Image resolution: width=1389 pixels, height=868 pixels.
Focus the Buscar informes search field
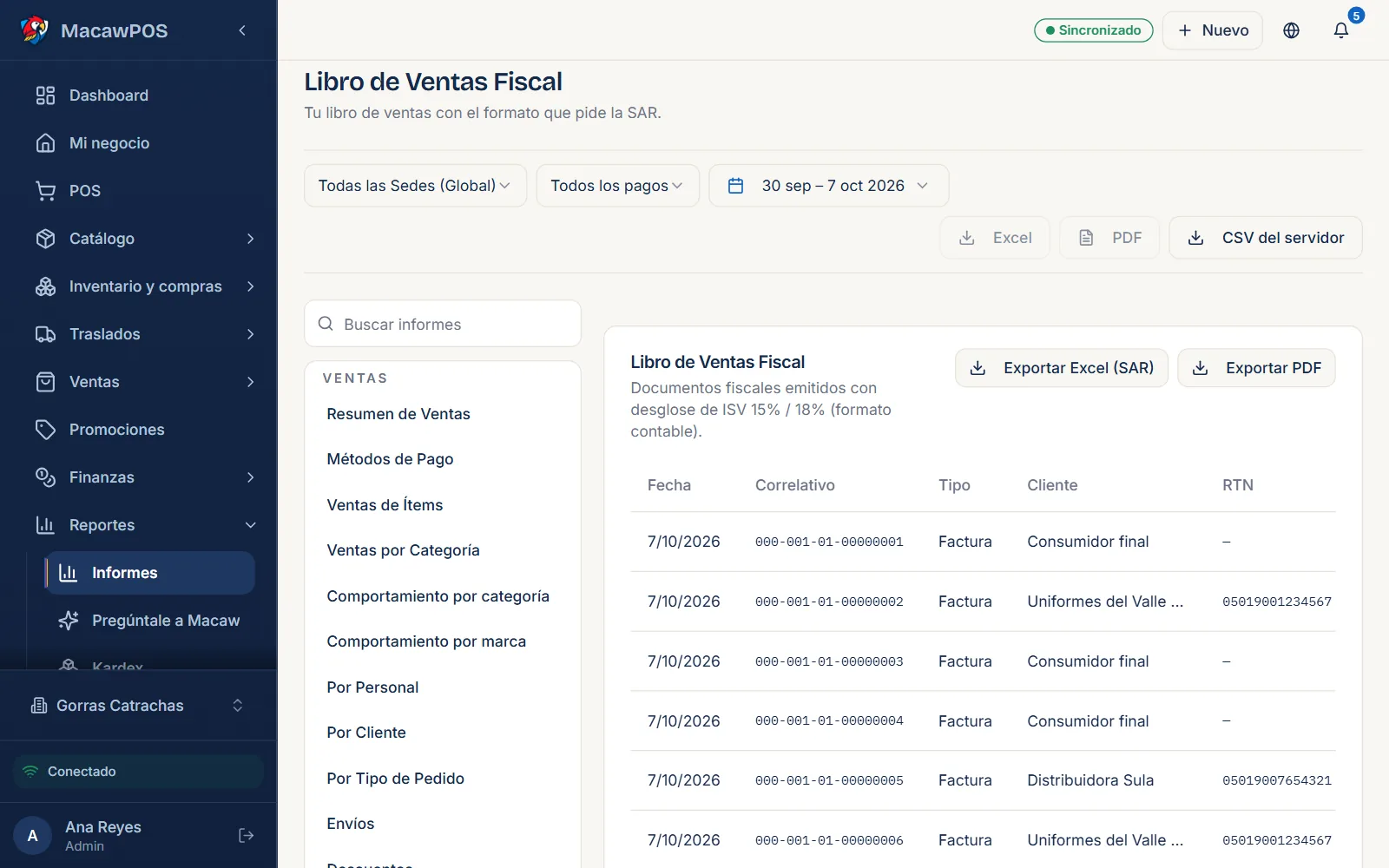[443, 324]
